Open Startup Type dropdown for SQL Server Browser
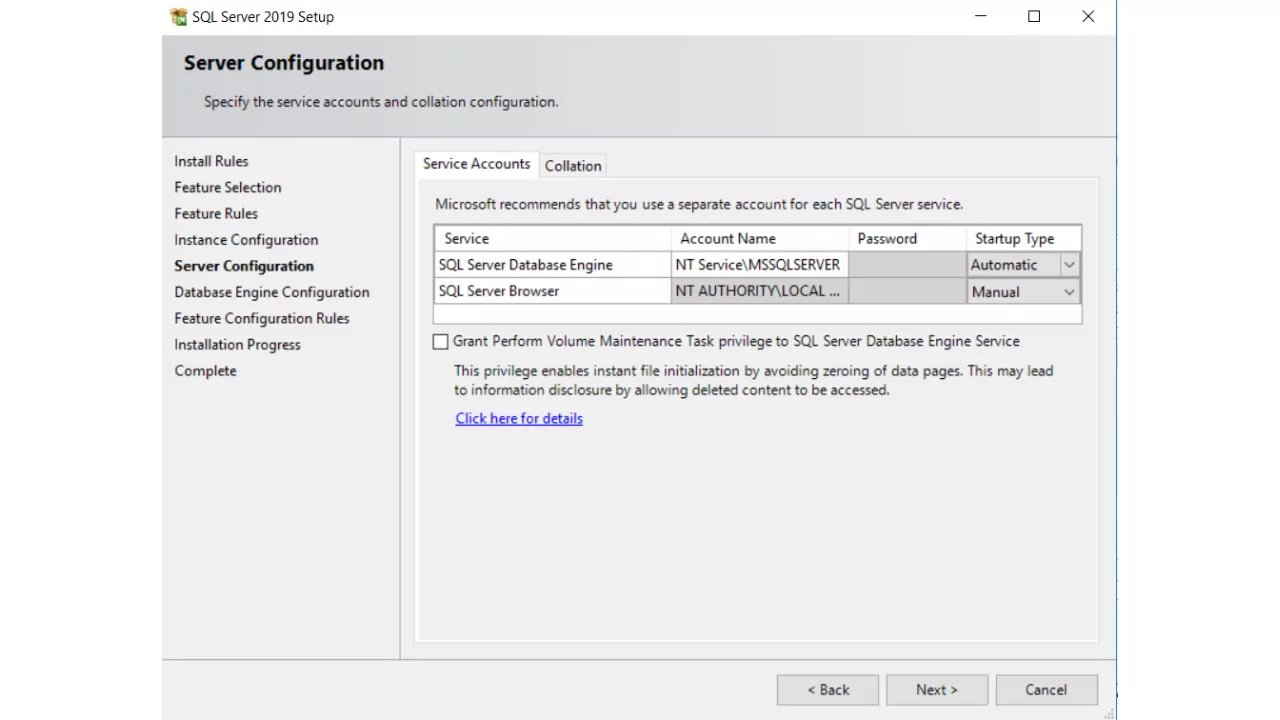Screen dimensions: 1280x720 (x=1069, y=292)
